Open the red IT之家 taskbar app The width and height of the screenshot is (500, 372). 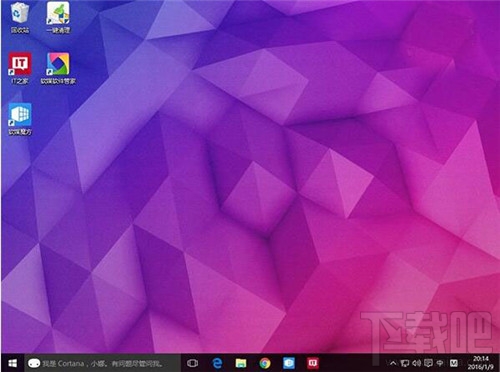pos(313,363)
